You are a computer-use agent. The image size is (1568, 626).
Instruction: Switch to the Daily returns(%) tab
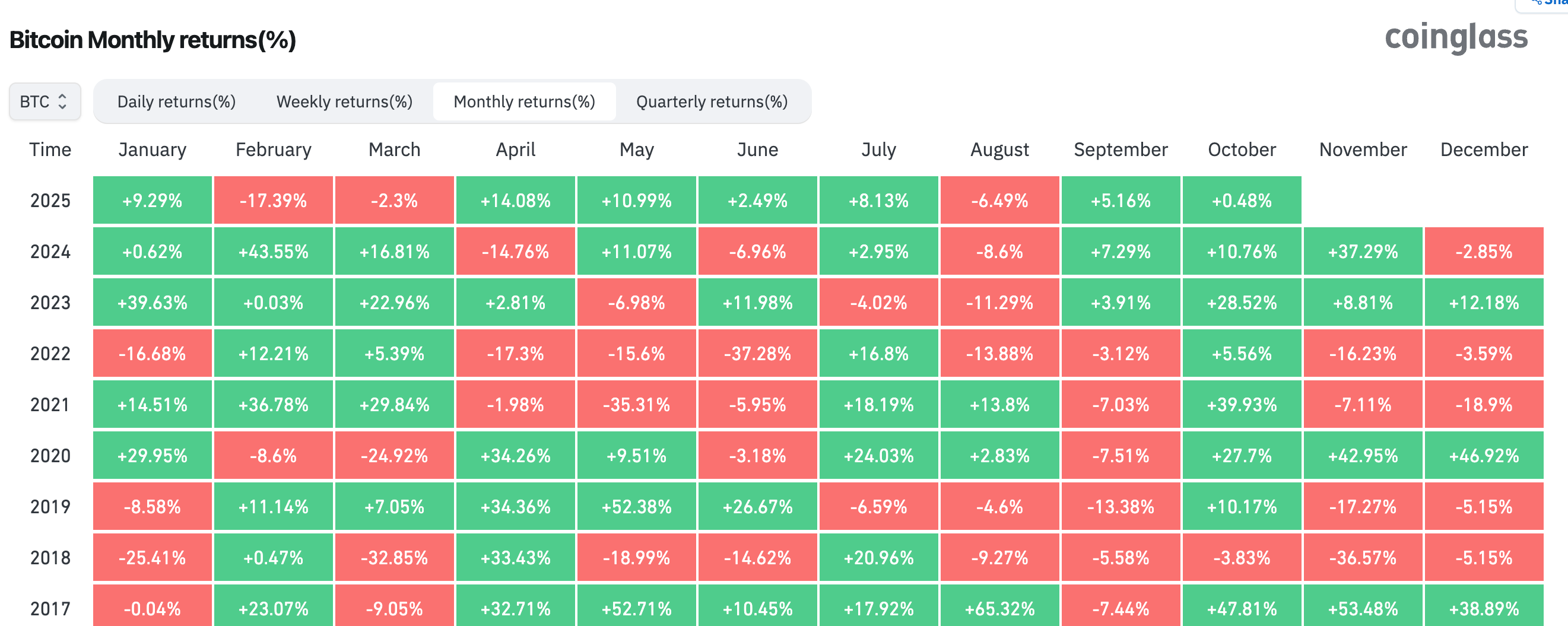click(x=176, y=101)
